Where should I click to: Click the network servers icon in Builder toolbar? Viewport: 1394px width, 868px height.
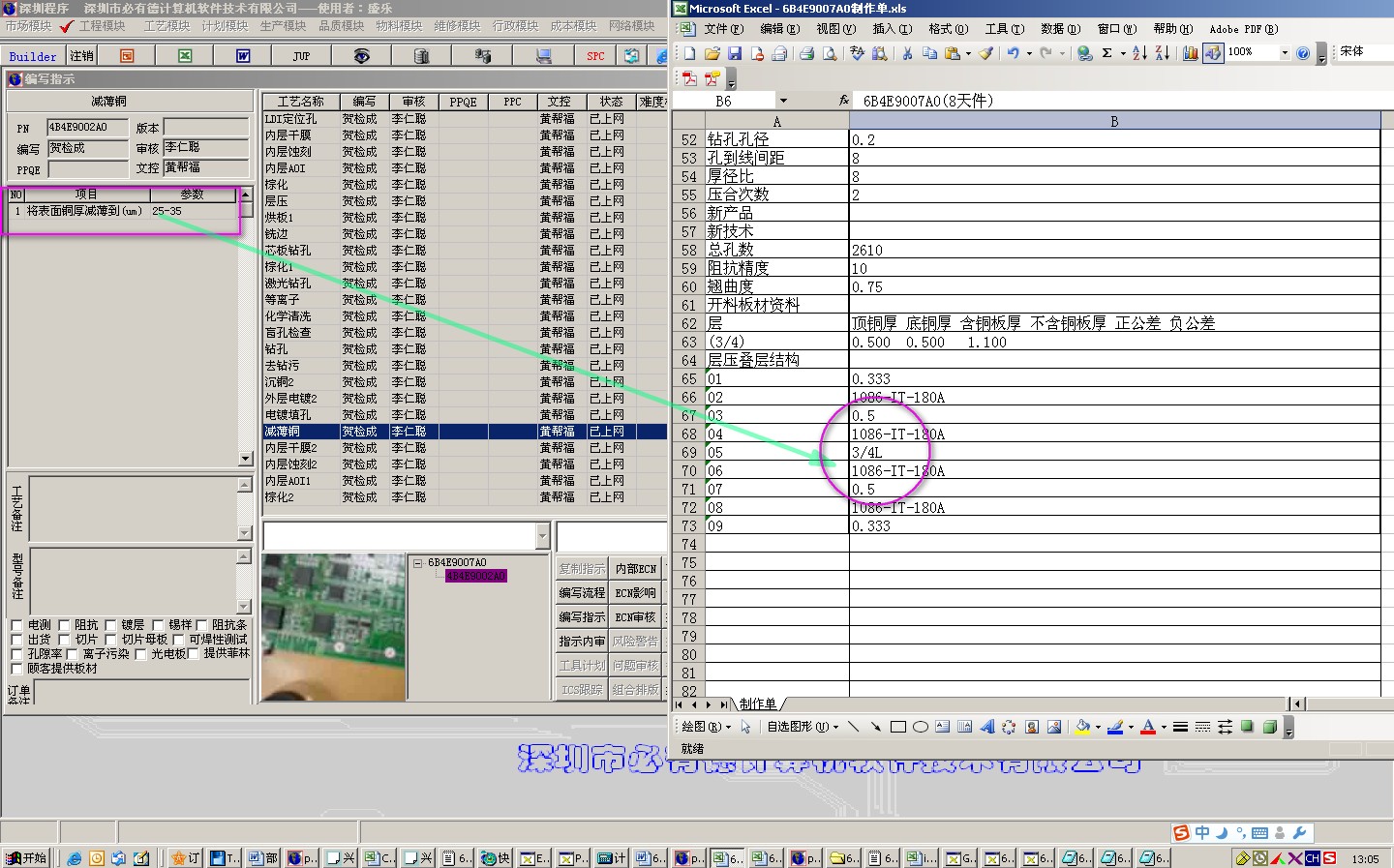pyautogui.click(x=483, y=56)
